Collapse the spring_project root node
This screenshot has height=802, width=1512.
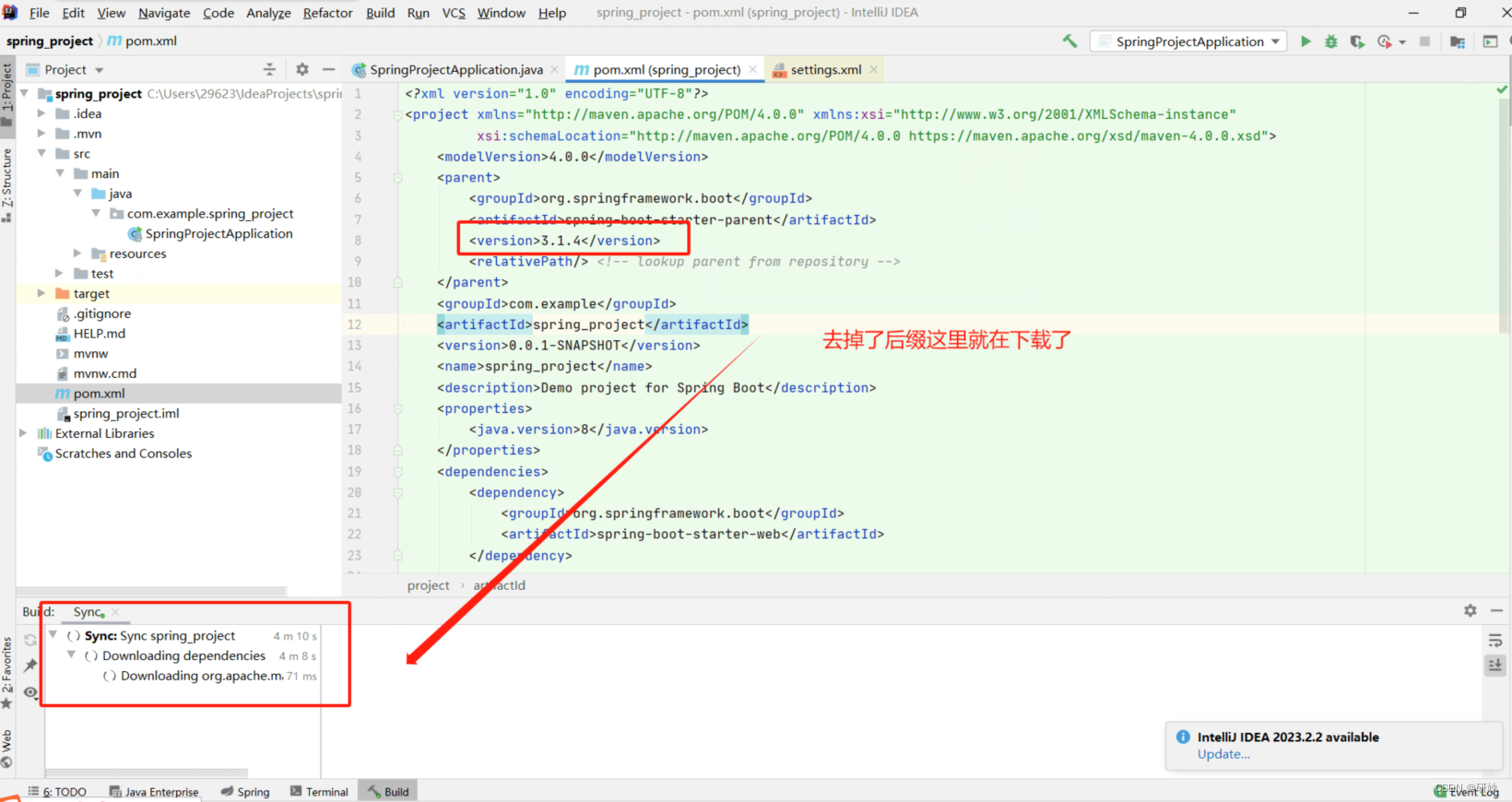(24, 93)
